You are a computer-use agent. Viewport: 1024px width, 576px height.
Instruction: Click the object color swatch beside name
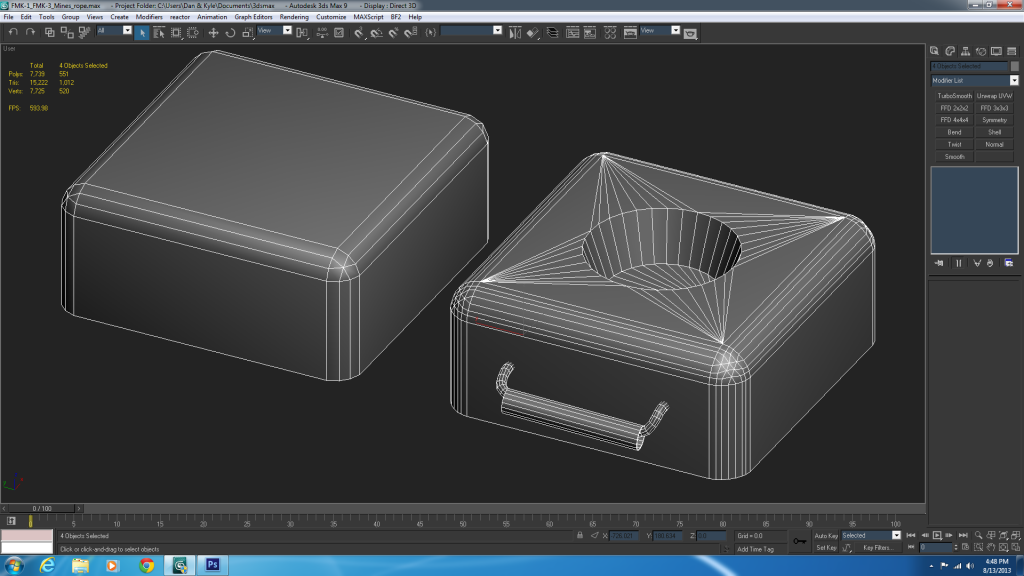click(x=1015, y=66)
